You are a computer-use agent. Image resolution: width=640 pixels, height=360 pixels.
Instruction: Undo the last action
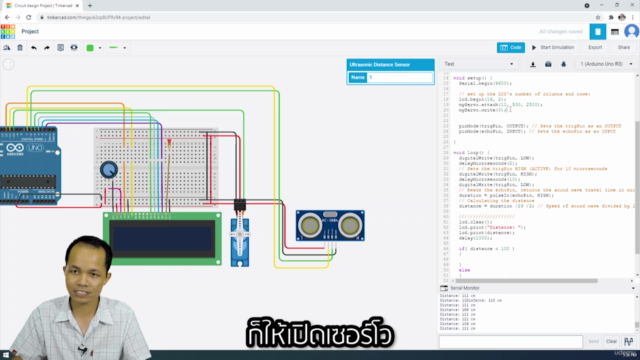[34, 48]
